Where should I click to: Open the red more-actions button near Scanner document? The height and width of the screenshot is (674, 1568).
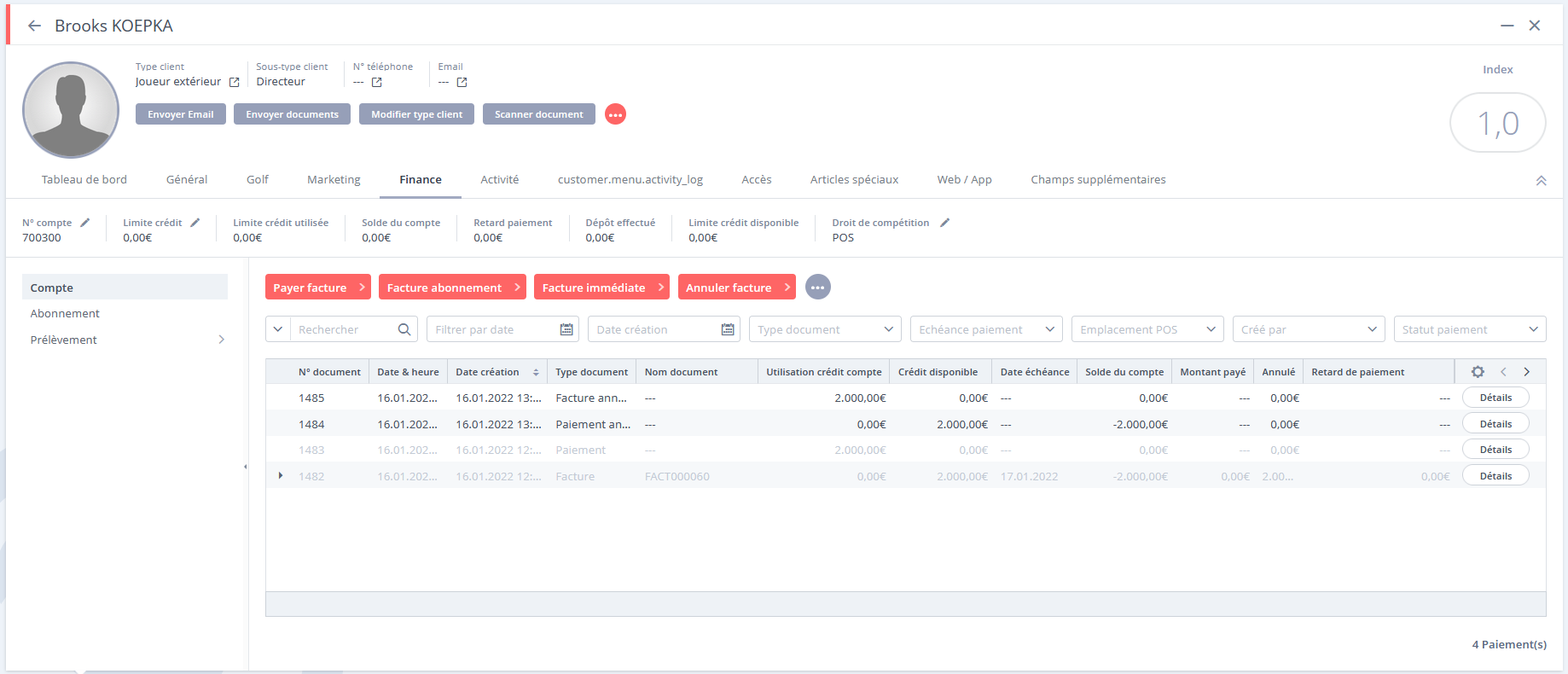coord(615,114)
